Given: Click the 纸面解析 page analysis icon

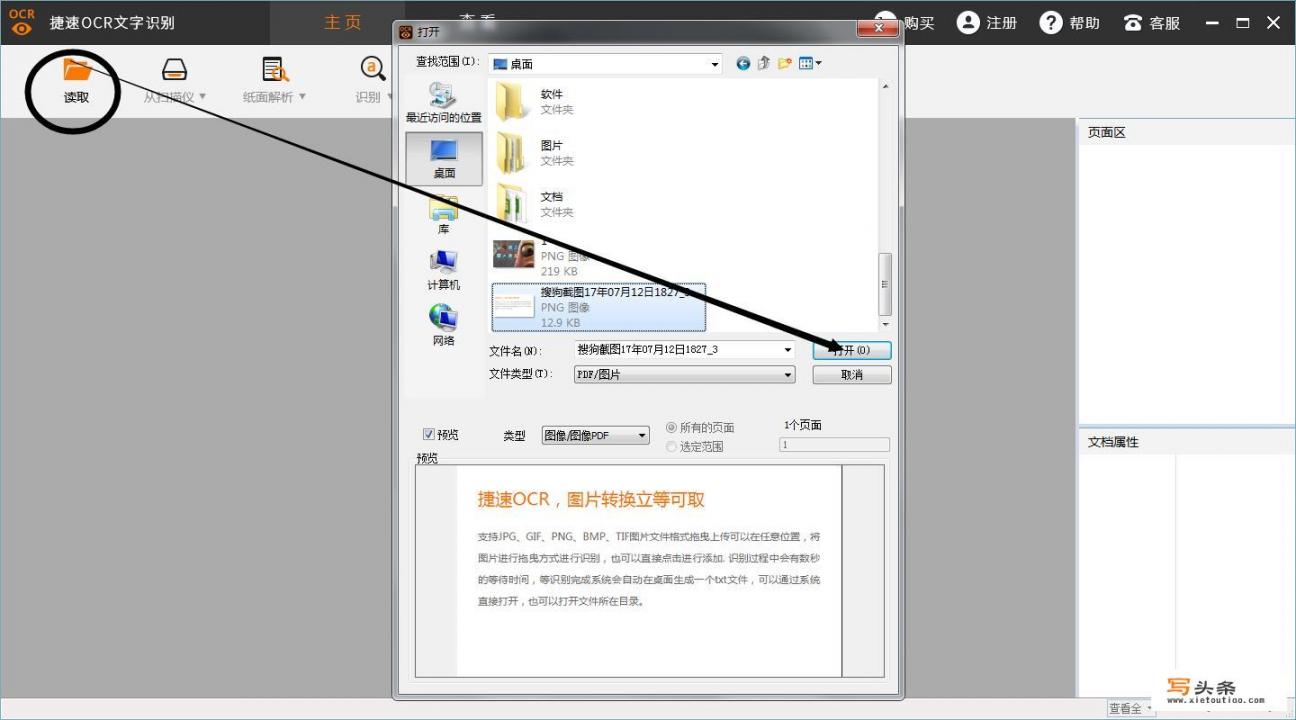Looking at the screenshot, I should point(274,69).
